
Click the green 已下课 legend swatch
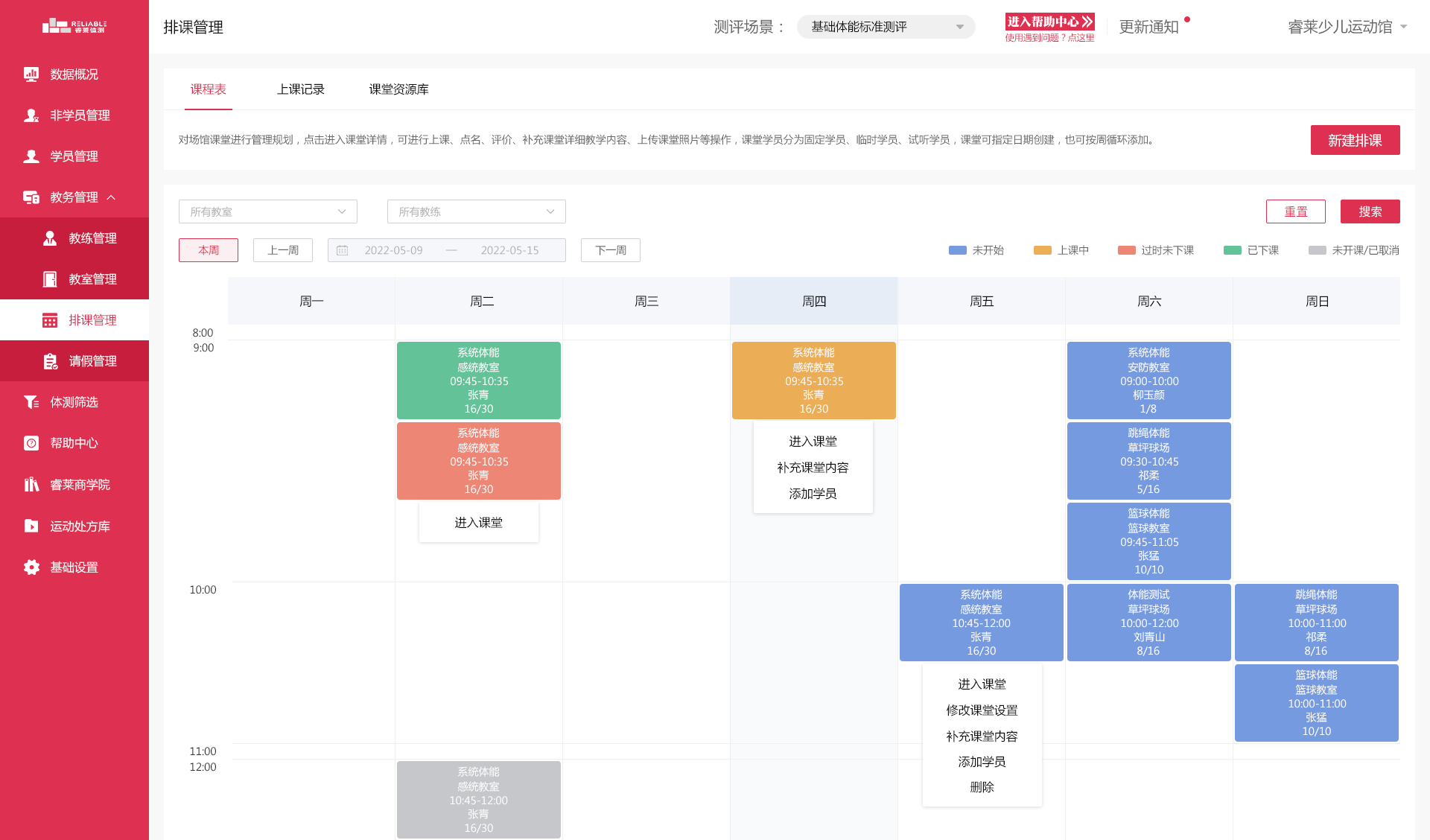1233,250
